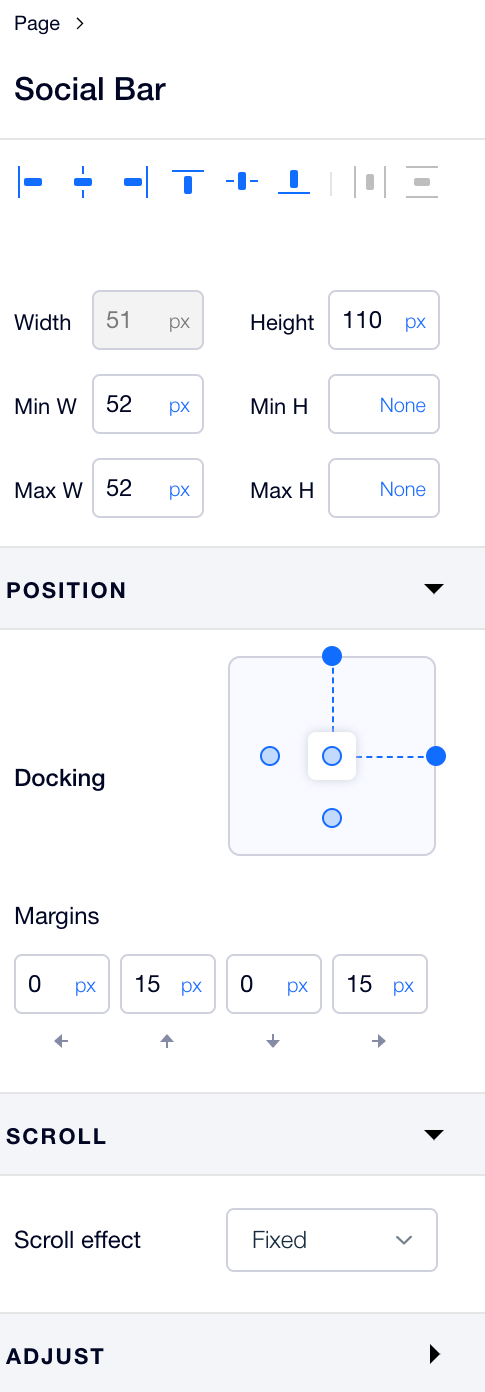
Task: Collapse the Scroll section
Action: click(433, 1135)
